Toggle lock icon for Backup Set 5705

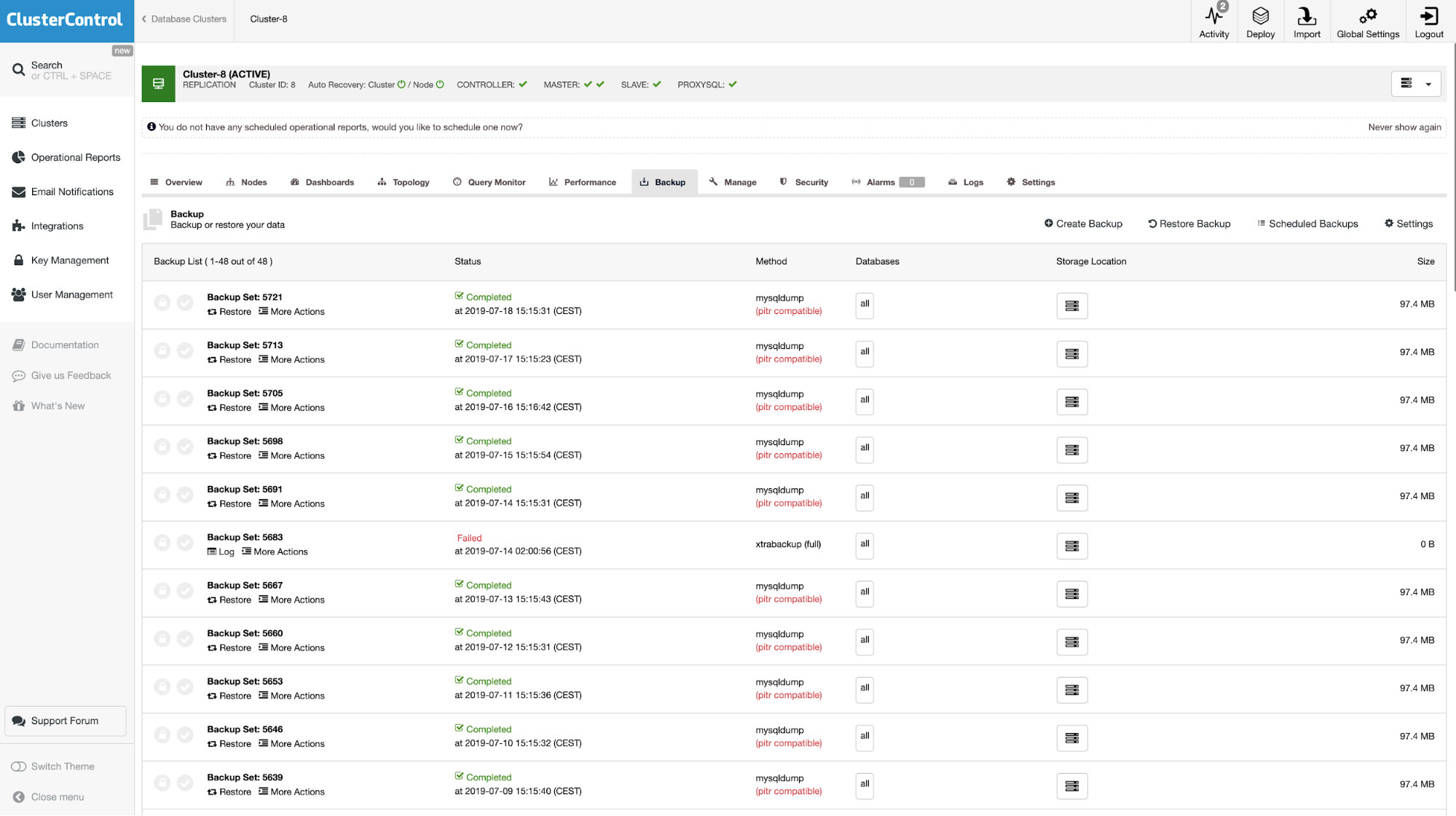(x=162, y=399)
